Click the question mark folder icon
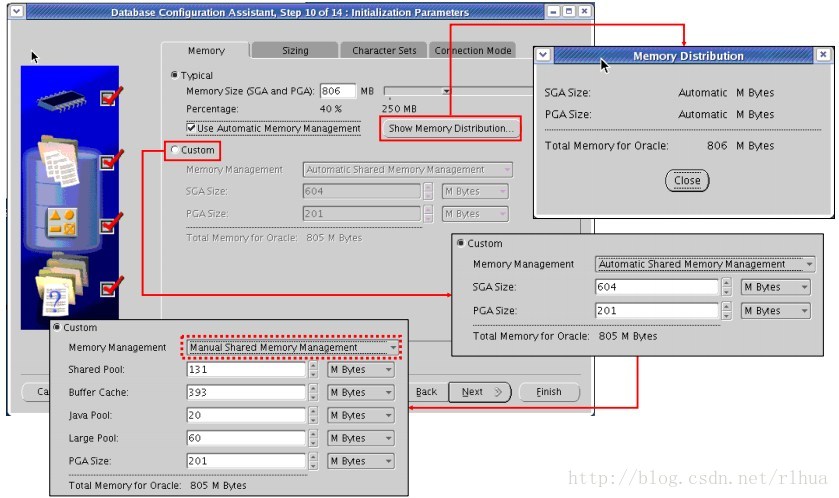Image resolution: width=839 pixels, height=498 pixels. [61, 287]
